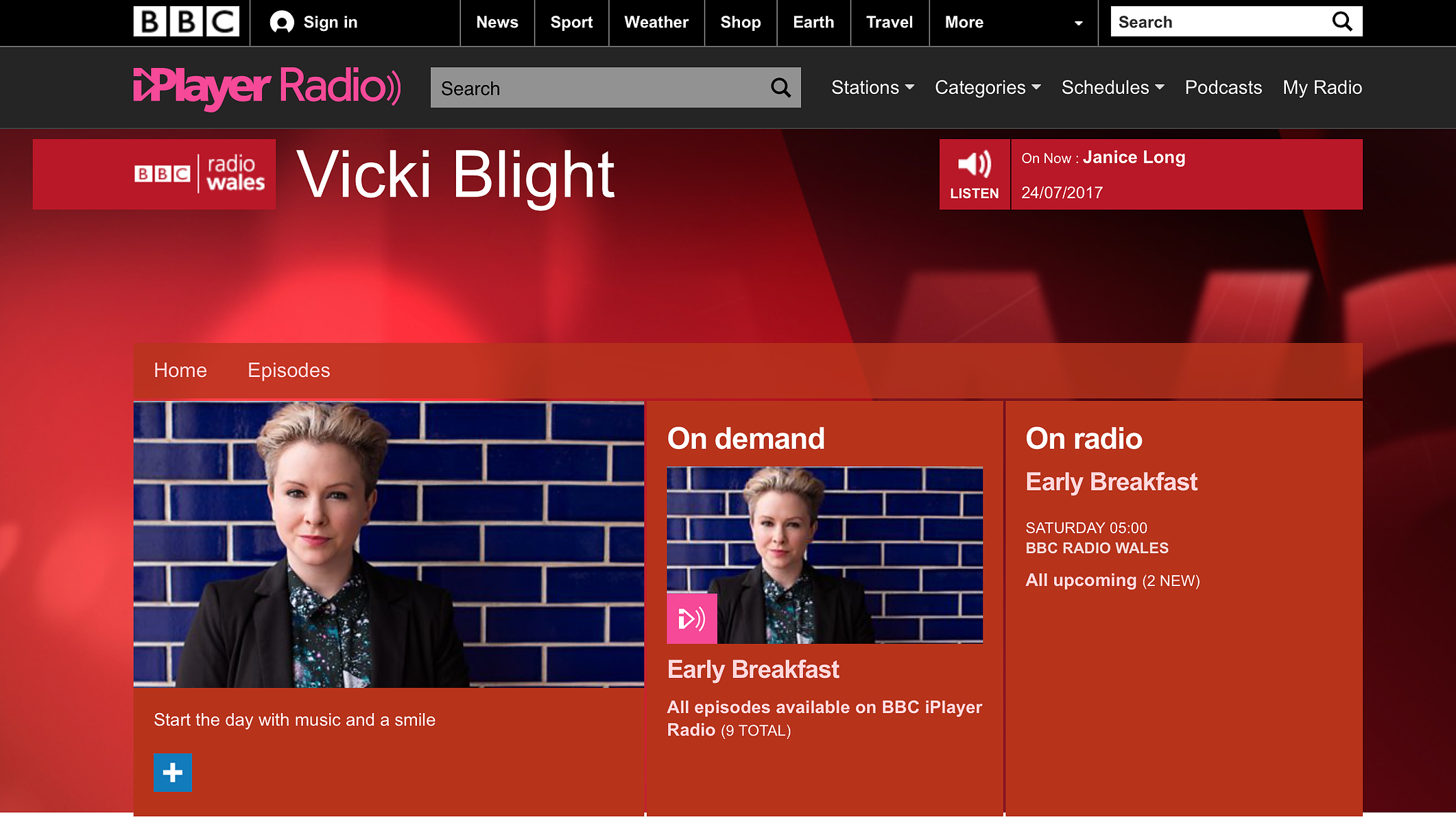
Task: Expand the More dropdown arrow in the top bar
Action: point(1078,23)
